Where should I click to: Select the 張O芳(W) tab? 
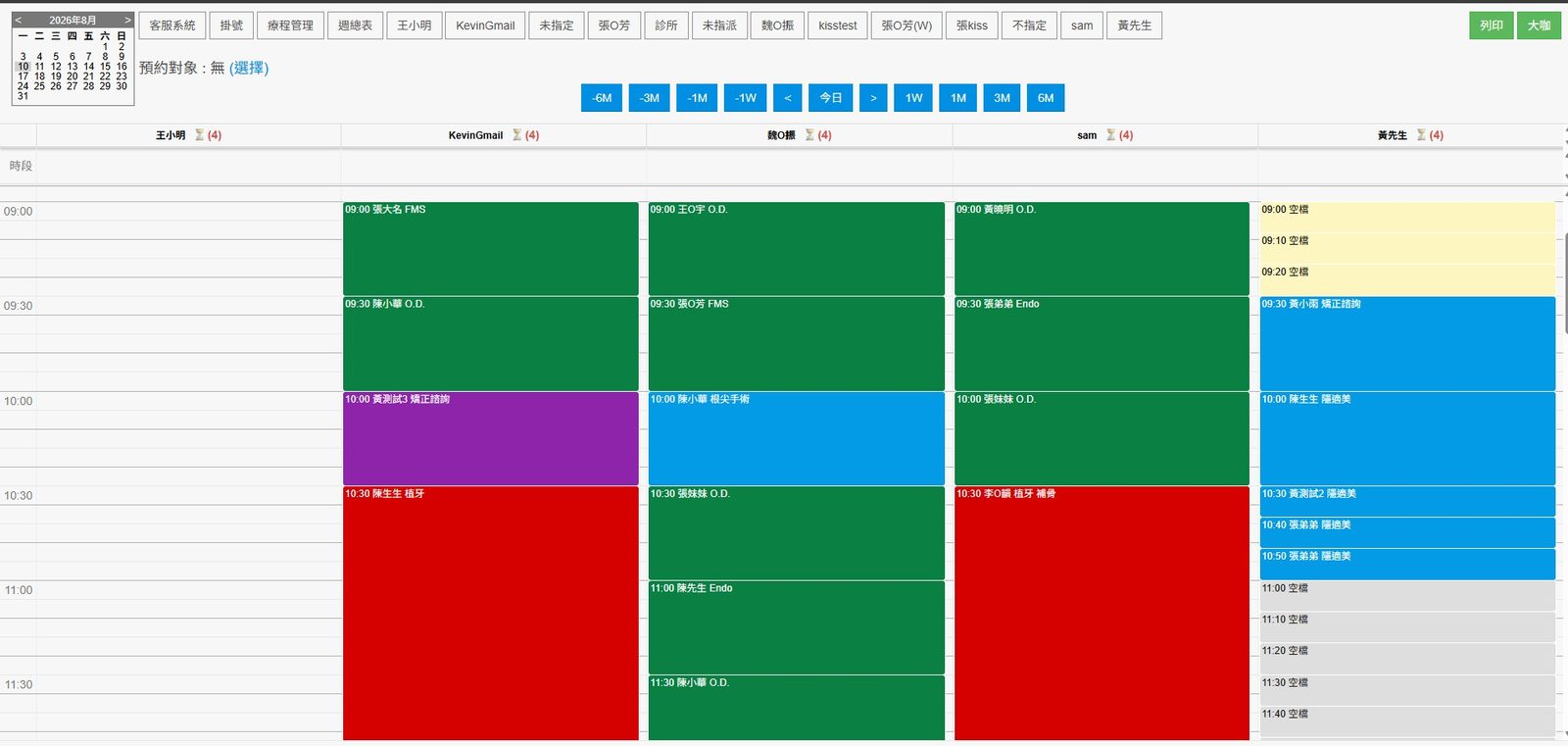(906, 25)
